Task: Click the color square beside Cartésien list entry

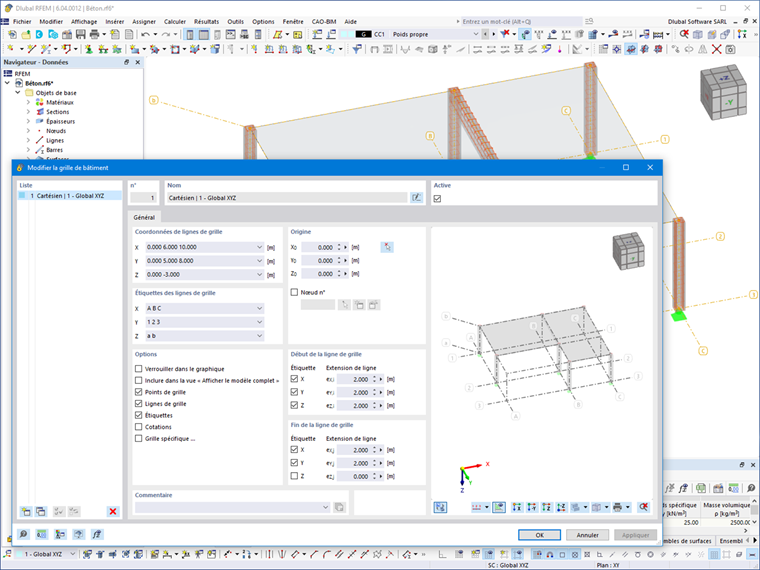Action: click(x=22, y=196)
